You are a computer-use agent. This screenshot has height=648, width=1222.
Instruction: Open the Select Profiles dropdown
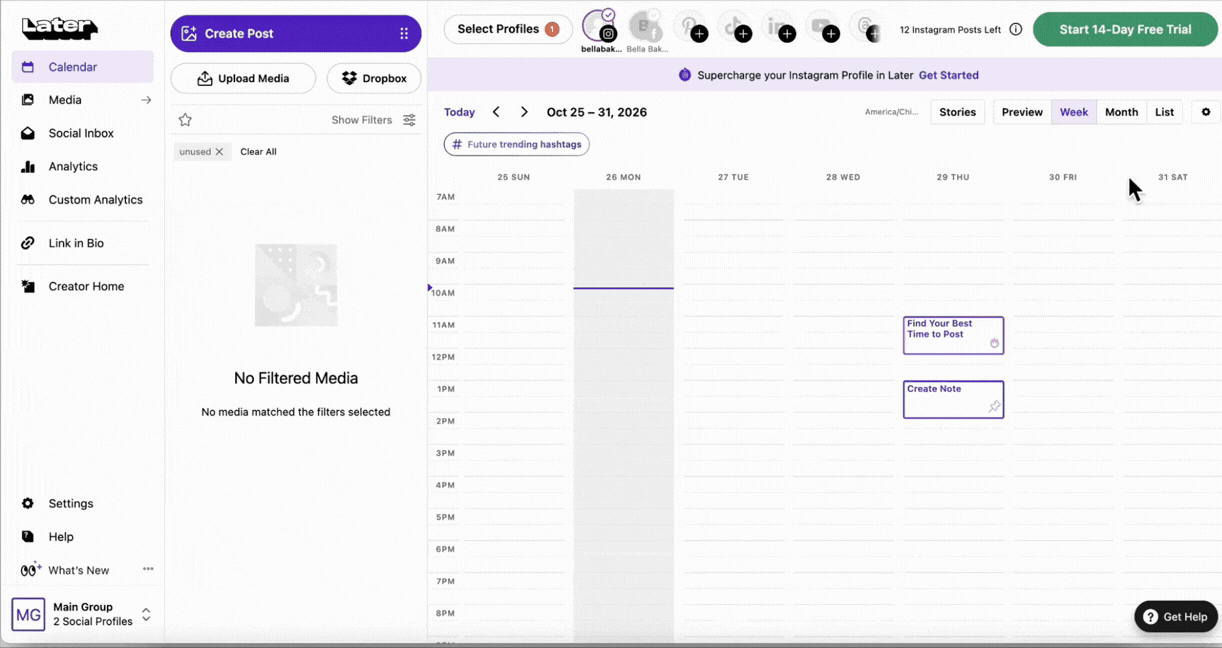(508, 29)
